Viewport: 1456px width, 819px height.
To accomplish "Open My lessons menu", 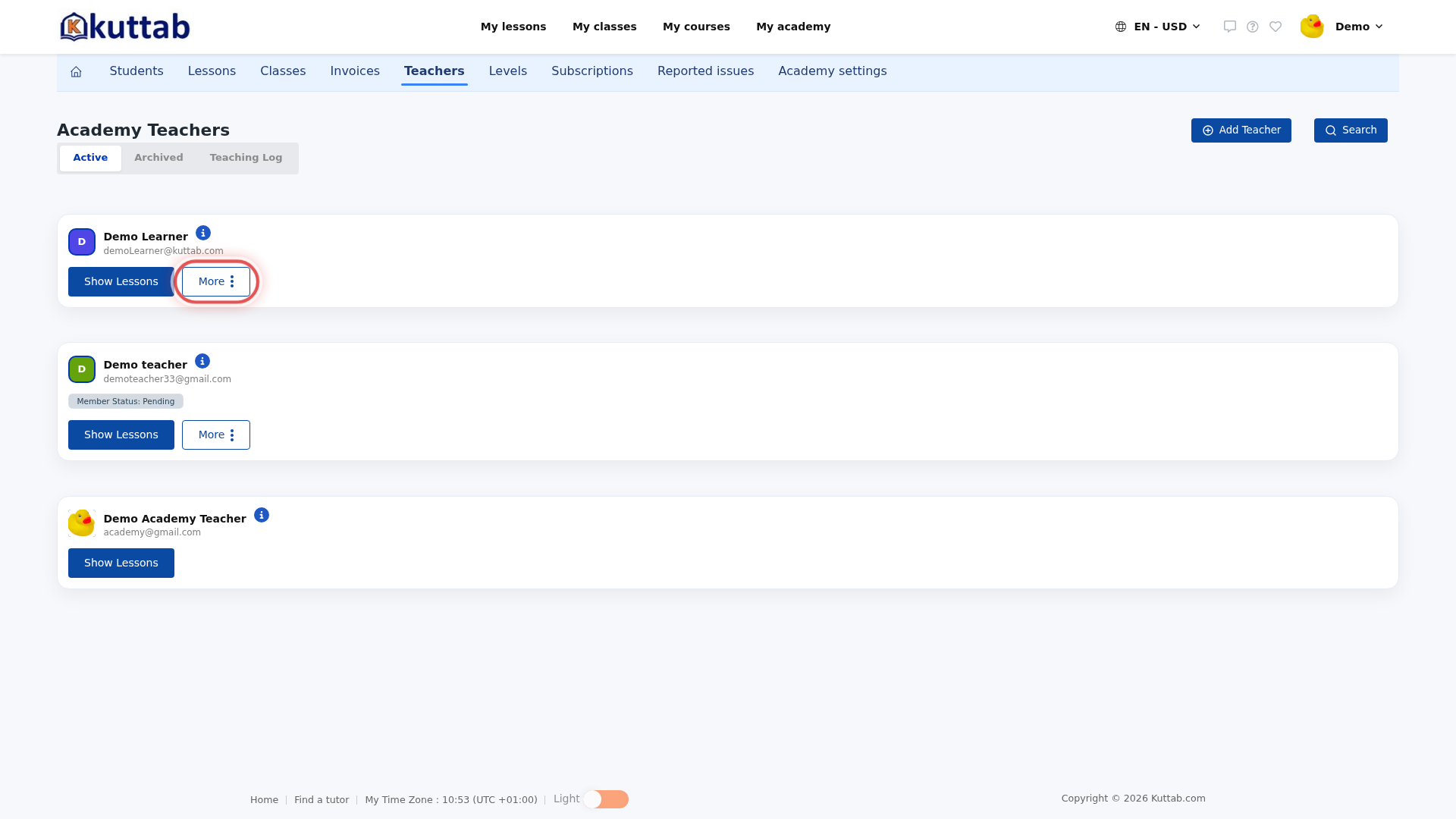I will coord(513,27).
